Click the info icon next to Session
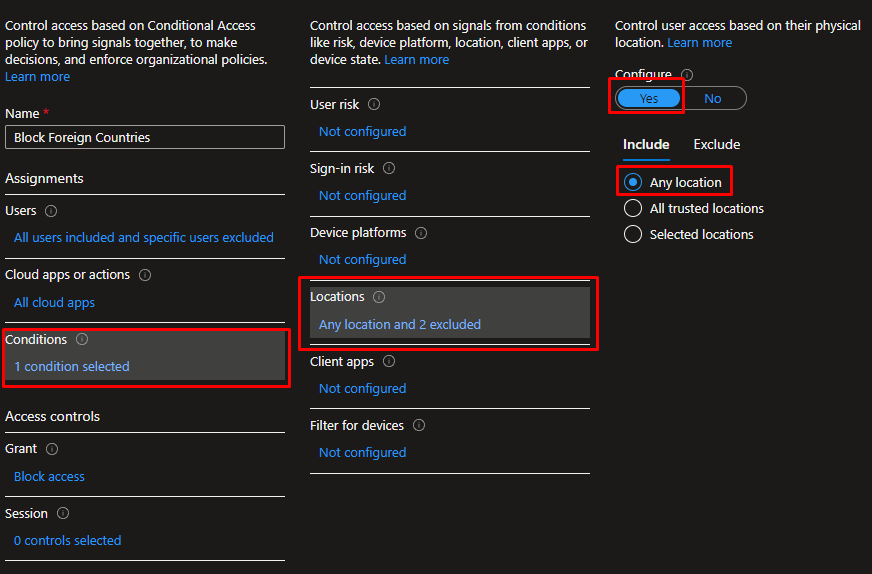The image size is (872, 574). pos(63,513)
